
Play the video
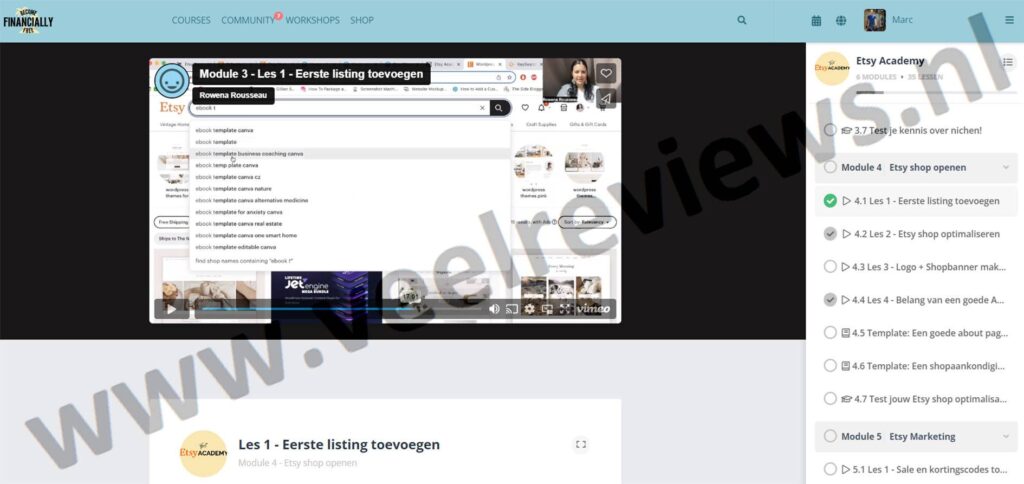pyautogui.click(x=171, y=309)
